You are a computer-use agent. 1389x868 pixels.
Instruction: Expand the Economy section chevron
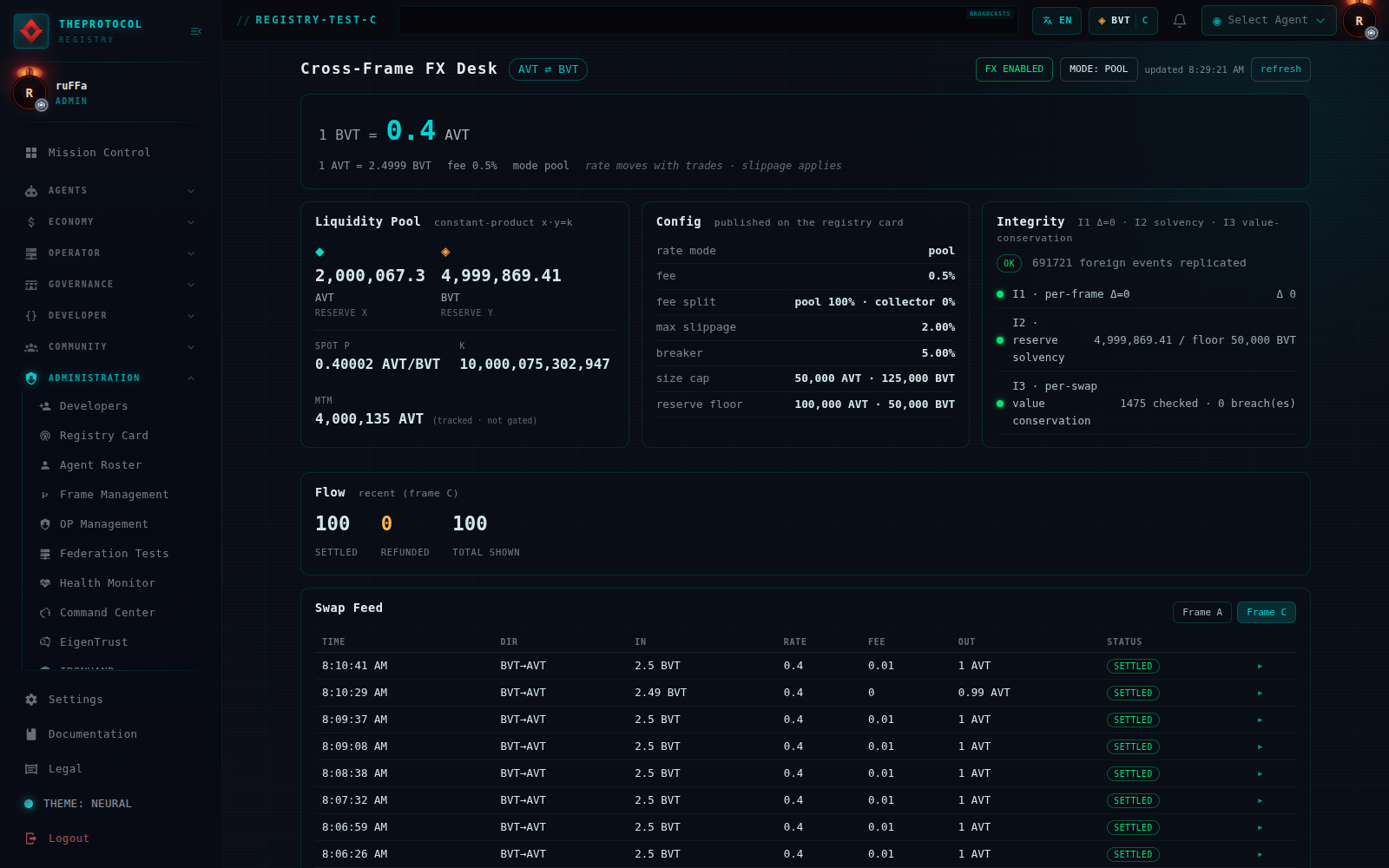click(x=191, y=222)
